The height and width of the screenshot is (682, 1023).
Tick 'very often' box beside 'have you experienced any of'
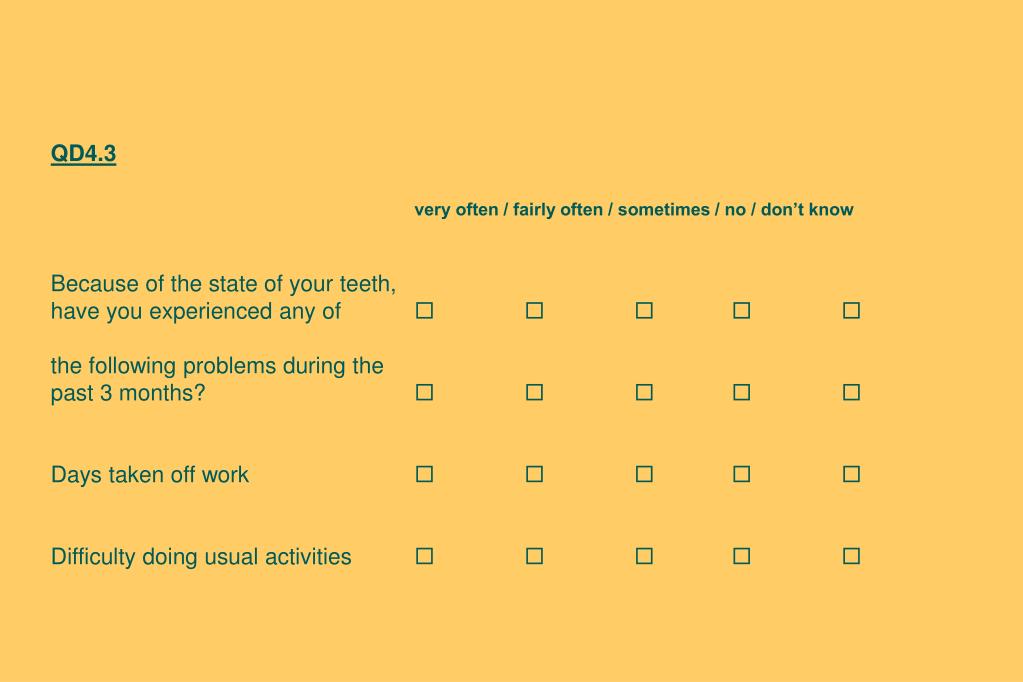pyautogui.click(x=424, y=310)
